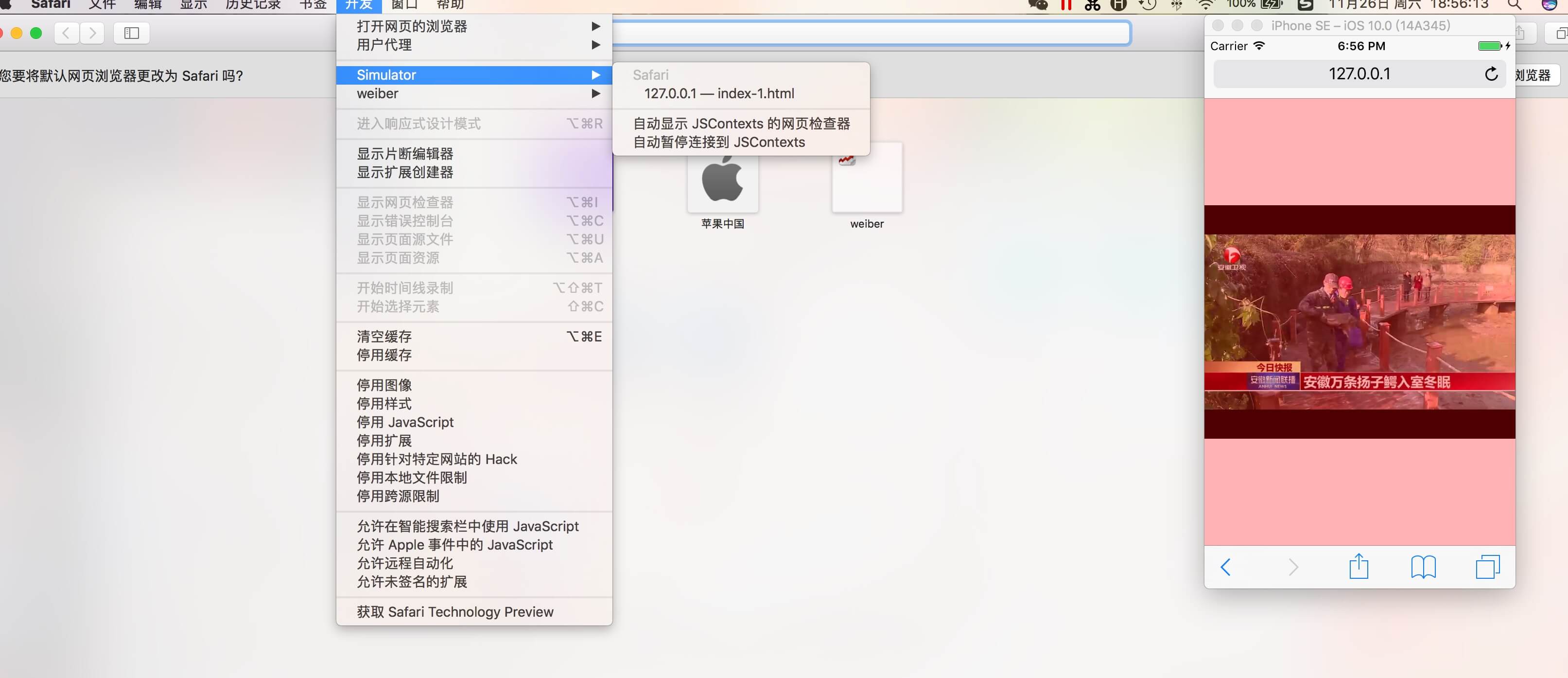
Task: Open the 历史记录 menu in menu bar
Action: (253, 5)
